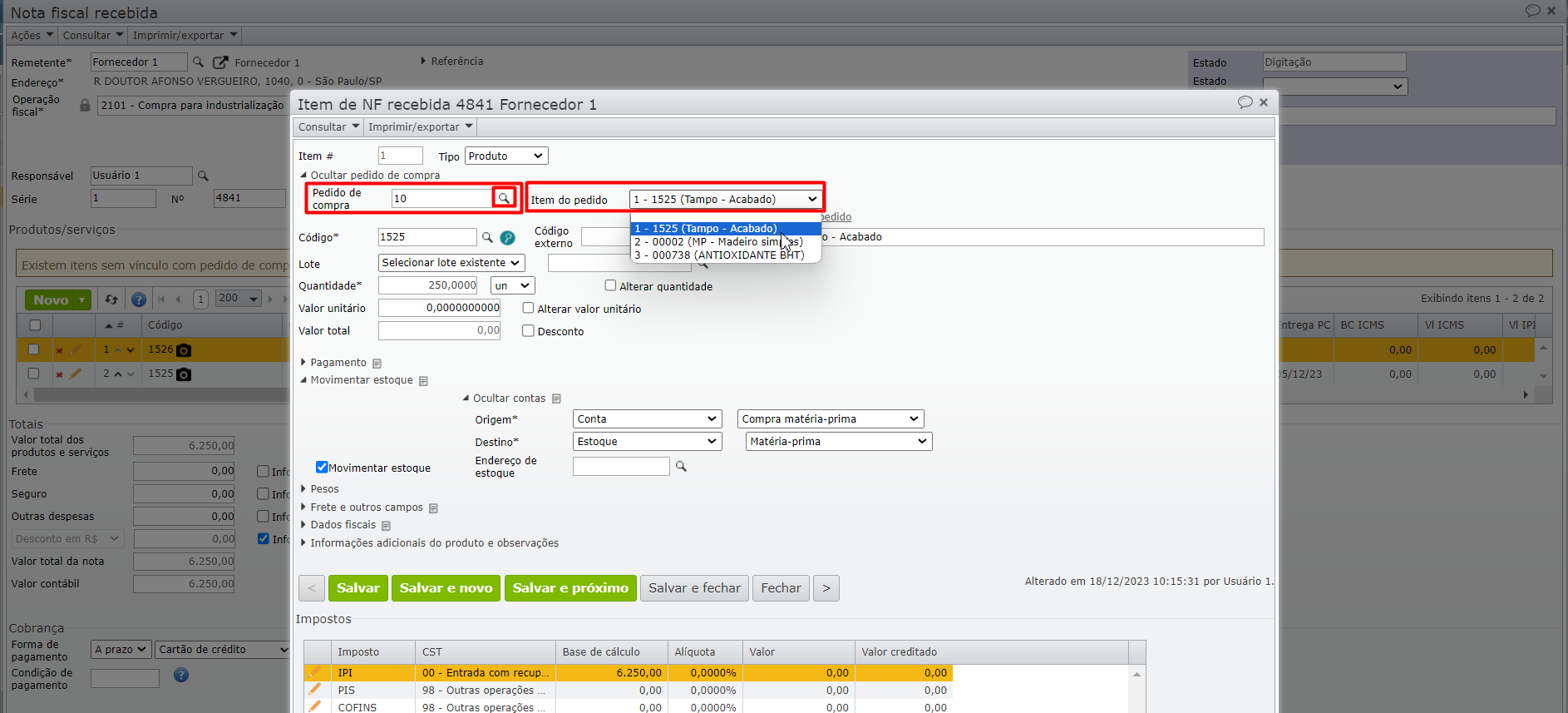Open the quantity unit 'un' dropdown

[513, 285]
